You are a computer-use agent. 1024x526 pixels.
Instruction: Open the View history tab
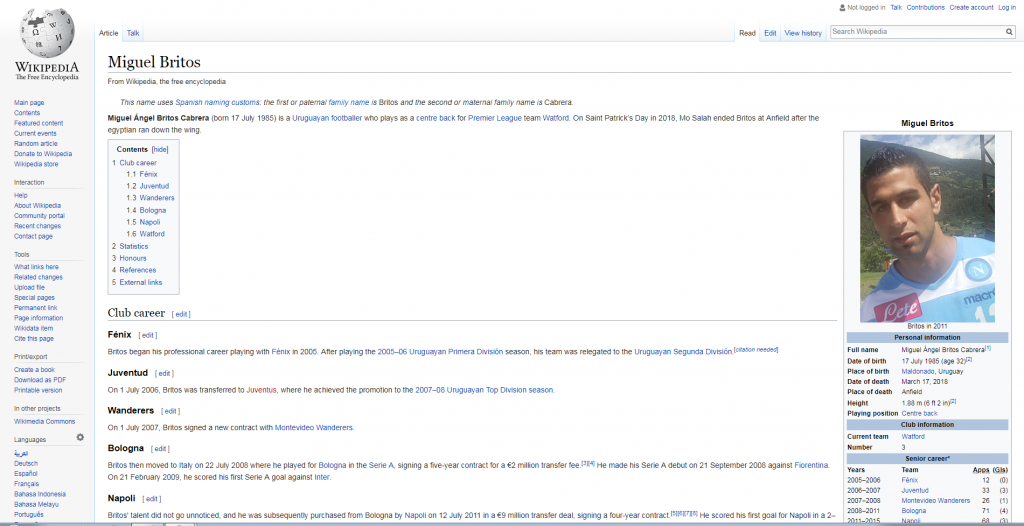point(803,33)
